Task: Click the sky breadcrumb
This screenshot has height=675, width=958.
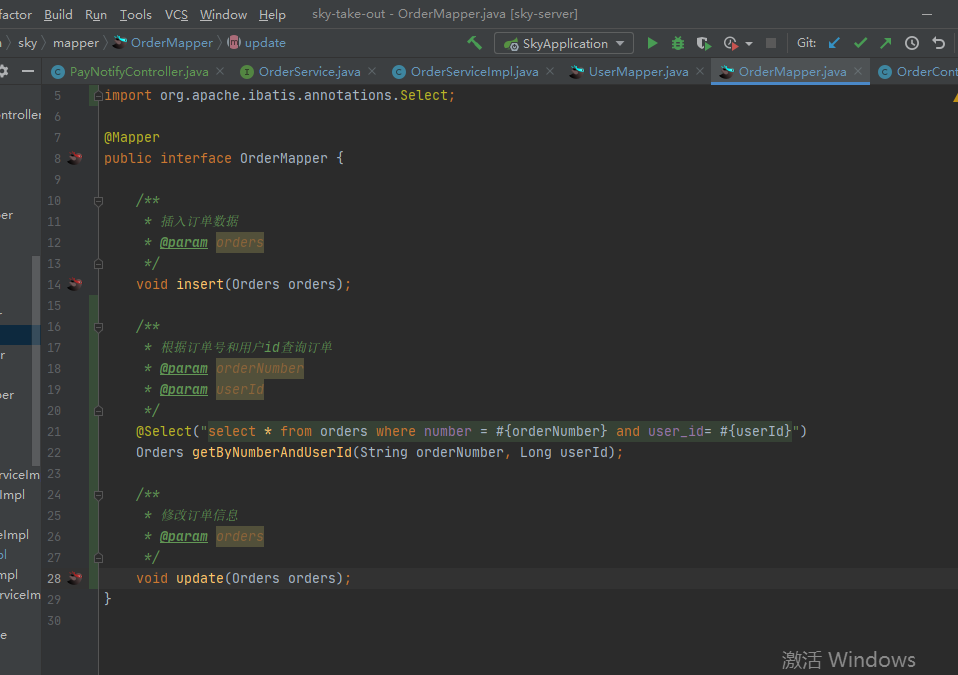Action: point(27,43)
